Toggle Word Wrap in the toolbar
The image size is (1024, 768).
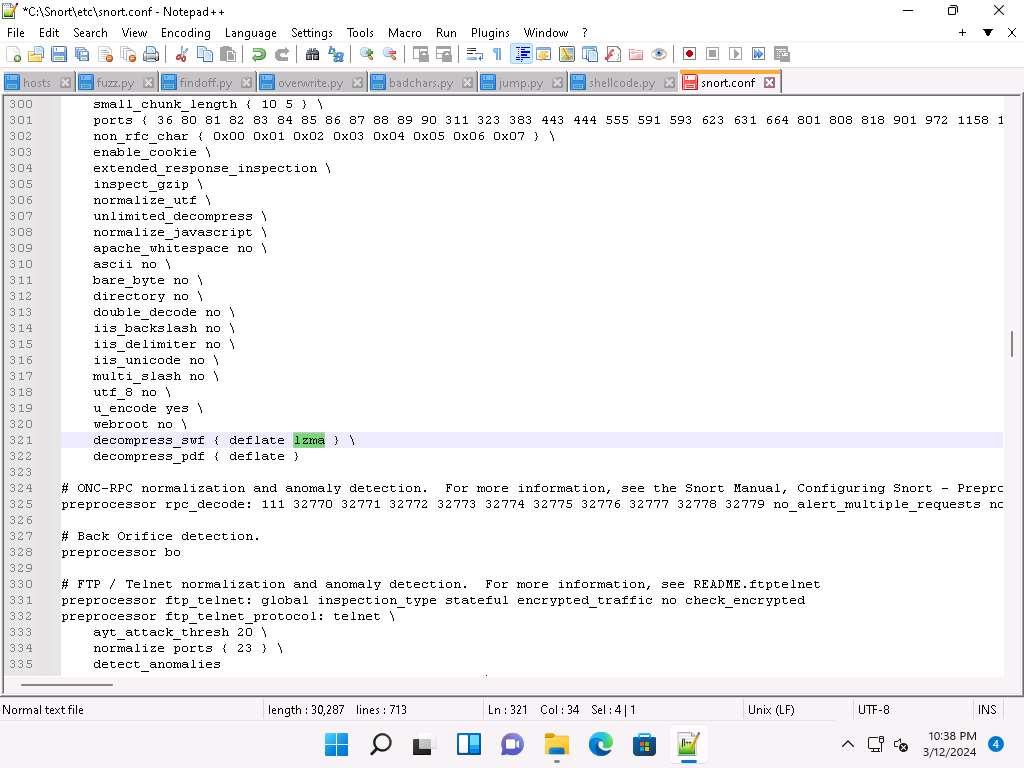[474, 54]
